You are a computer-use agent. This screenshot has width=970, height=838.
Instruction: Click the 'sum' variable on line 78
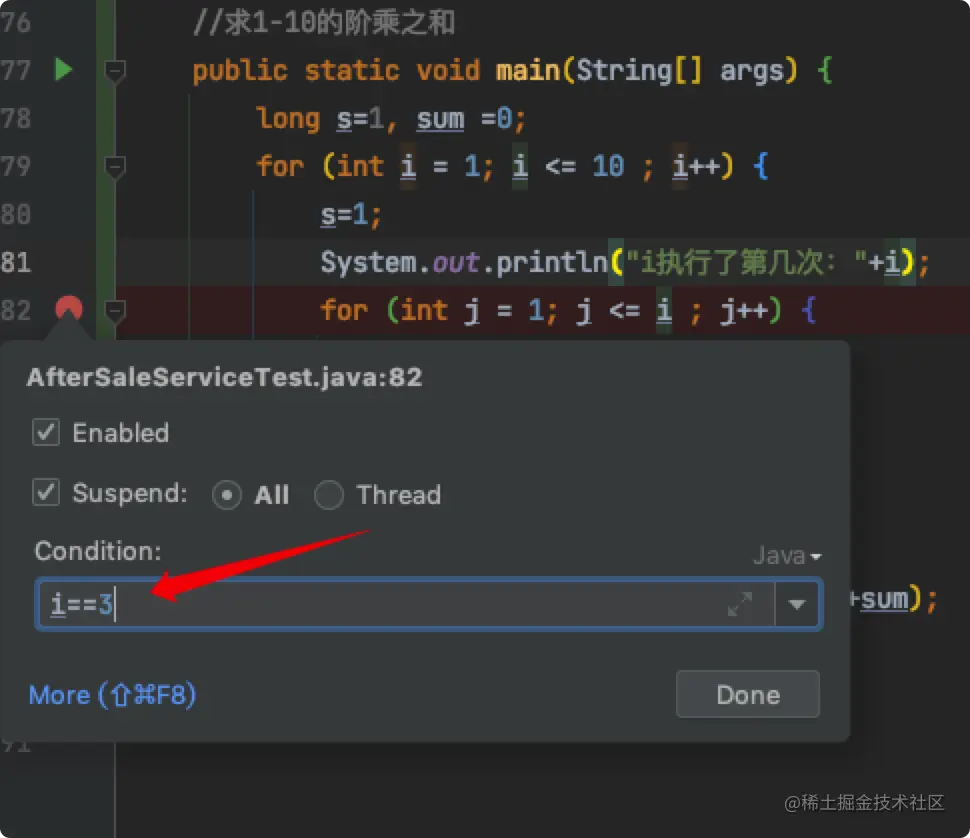pyautogui.click(x=440, y=118)
